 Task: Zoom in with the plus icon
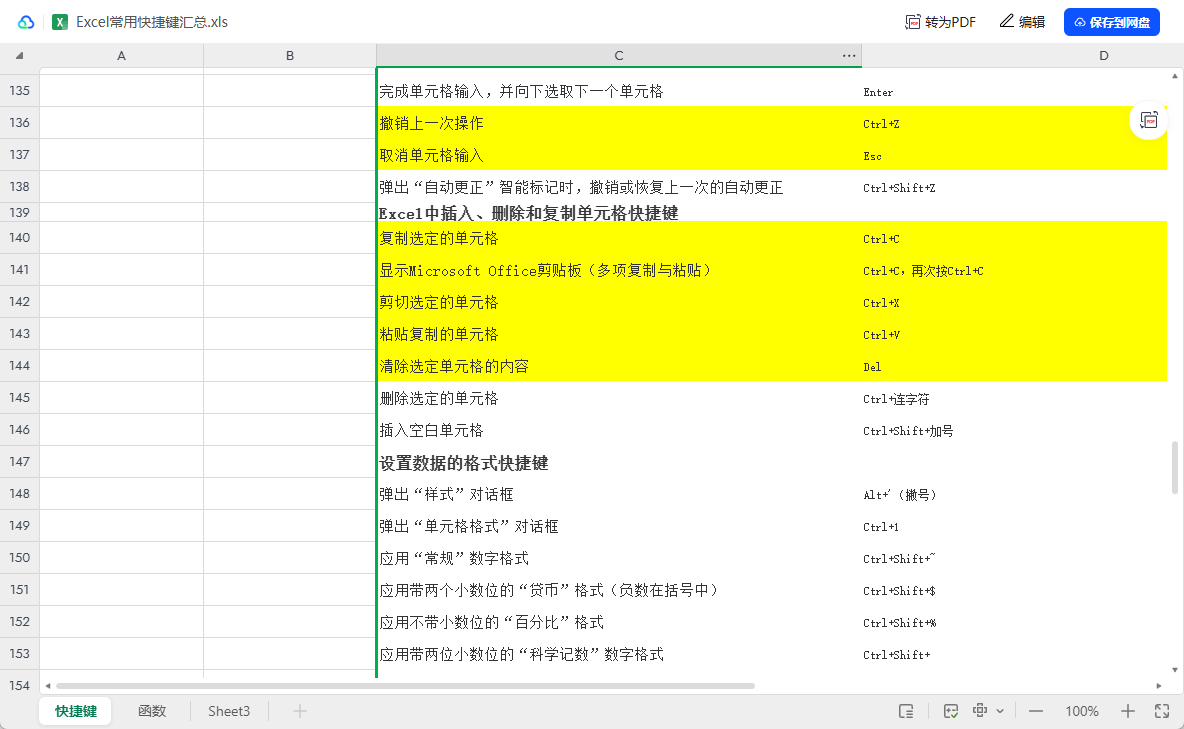click(1128, 711)
